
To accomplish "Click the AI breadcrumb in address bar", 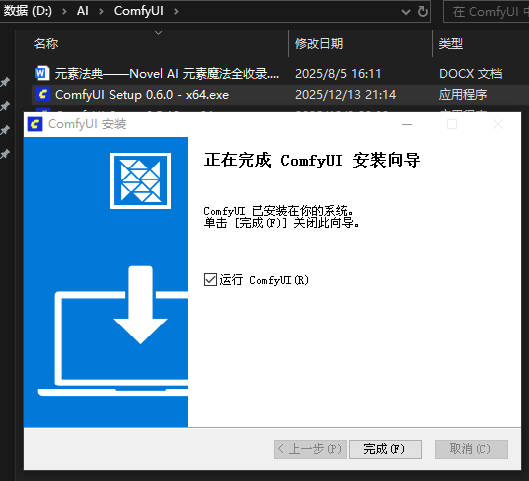I will [x=83, y=11].
